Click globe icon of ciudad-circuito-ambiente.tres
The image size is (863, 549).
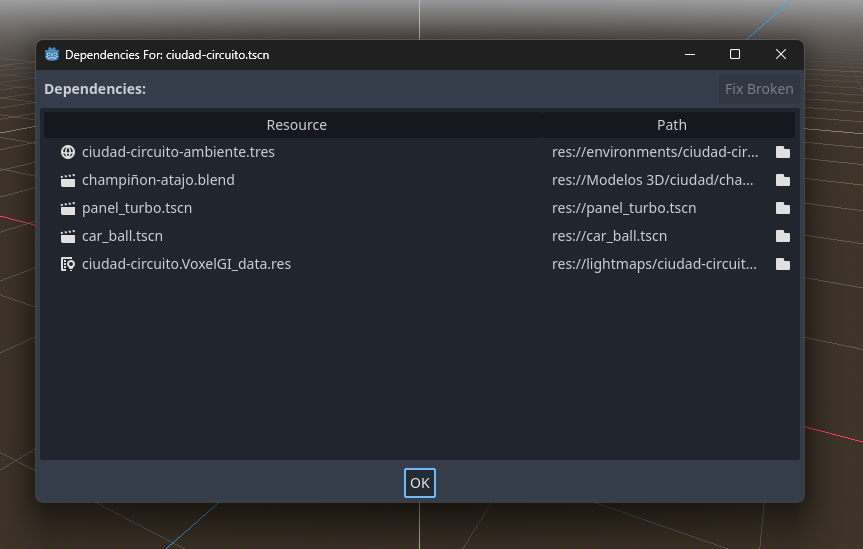(x=68, y=152)
